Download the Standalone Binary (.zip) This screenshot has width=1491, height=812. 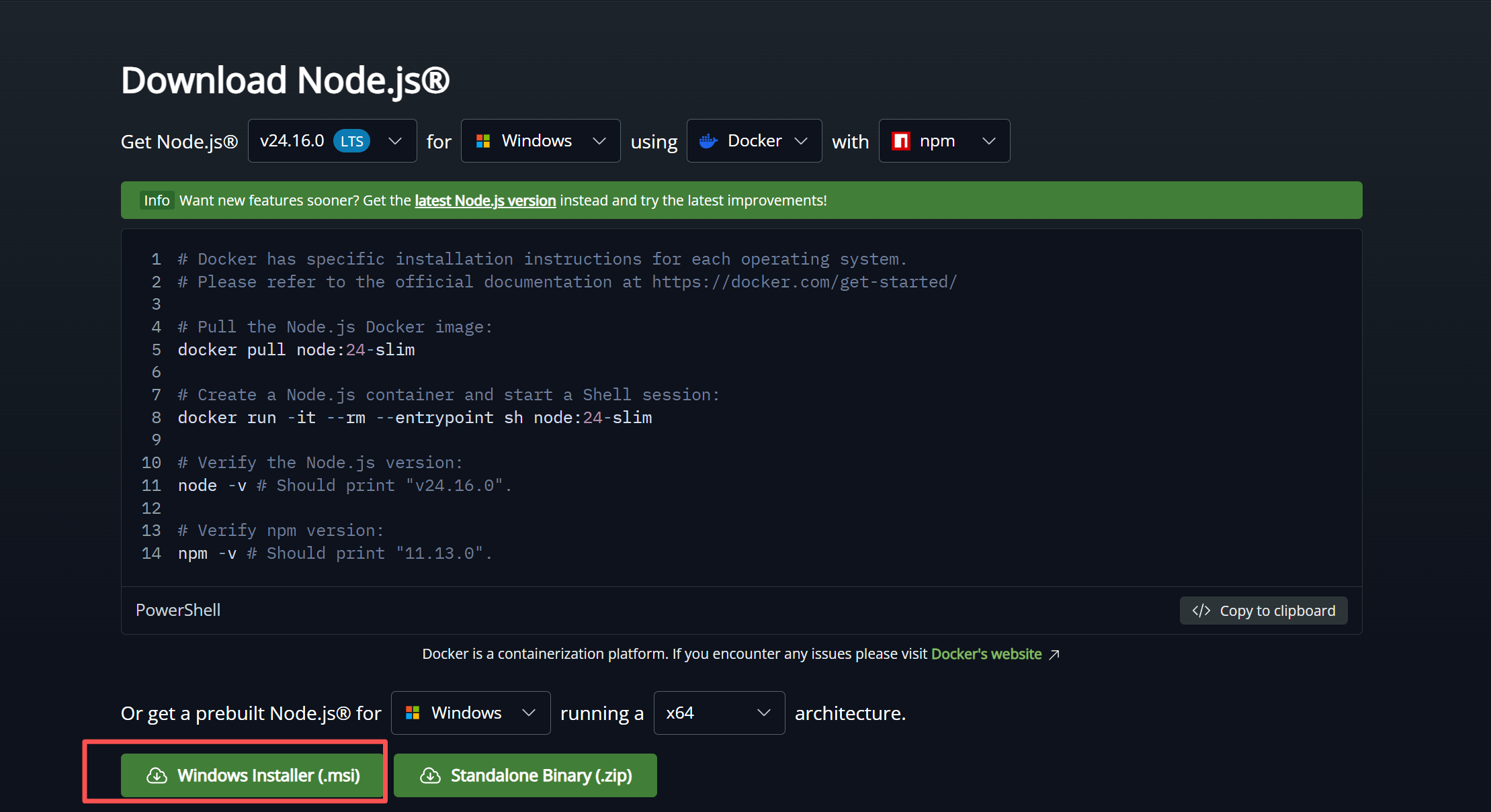click(x=525, y=775)
